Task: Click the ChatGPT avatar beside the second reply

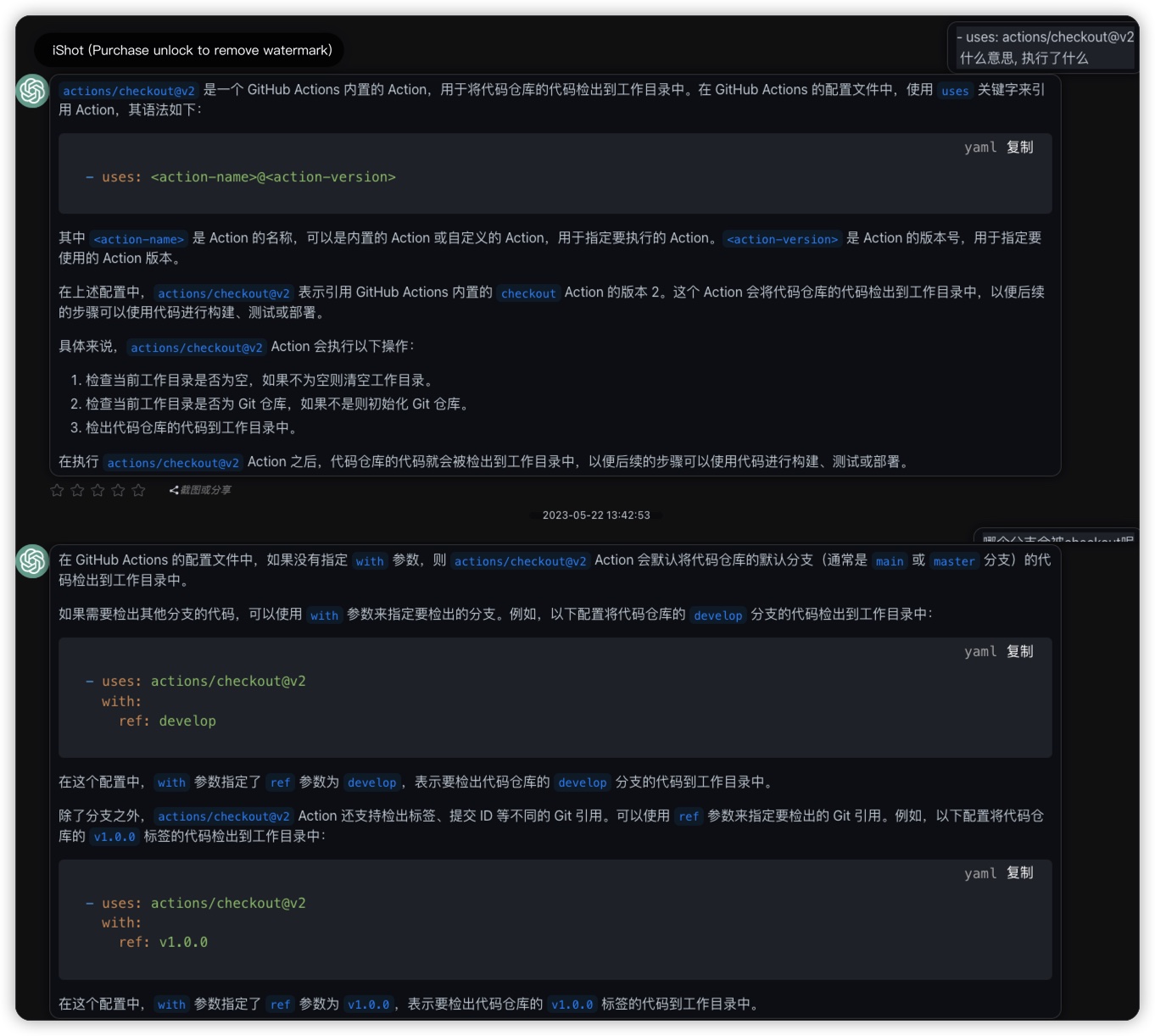Action: pos(32,561)
